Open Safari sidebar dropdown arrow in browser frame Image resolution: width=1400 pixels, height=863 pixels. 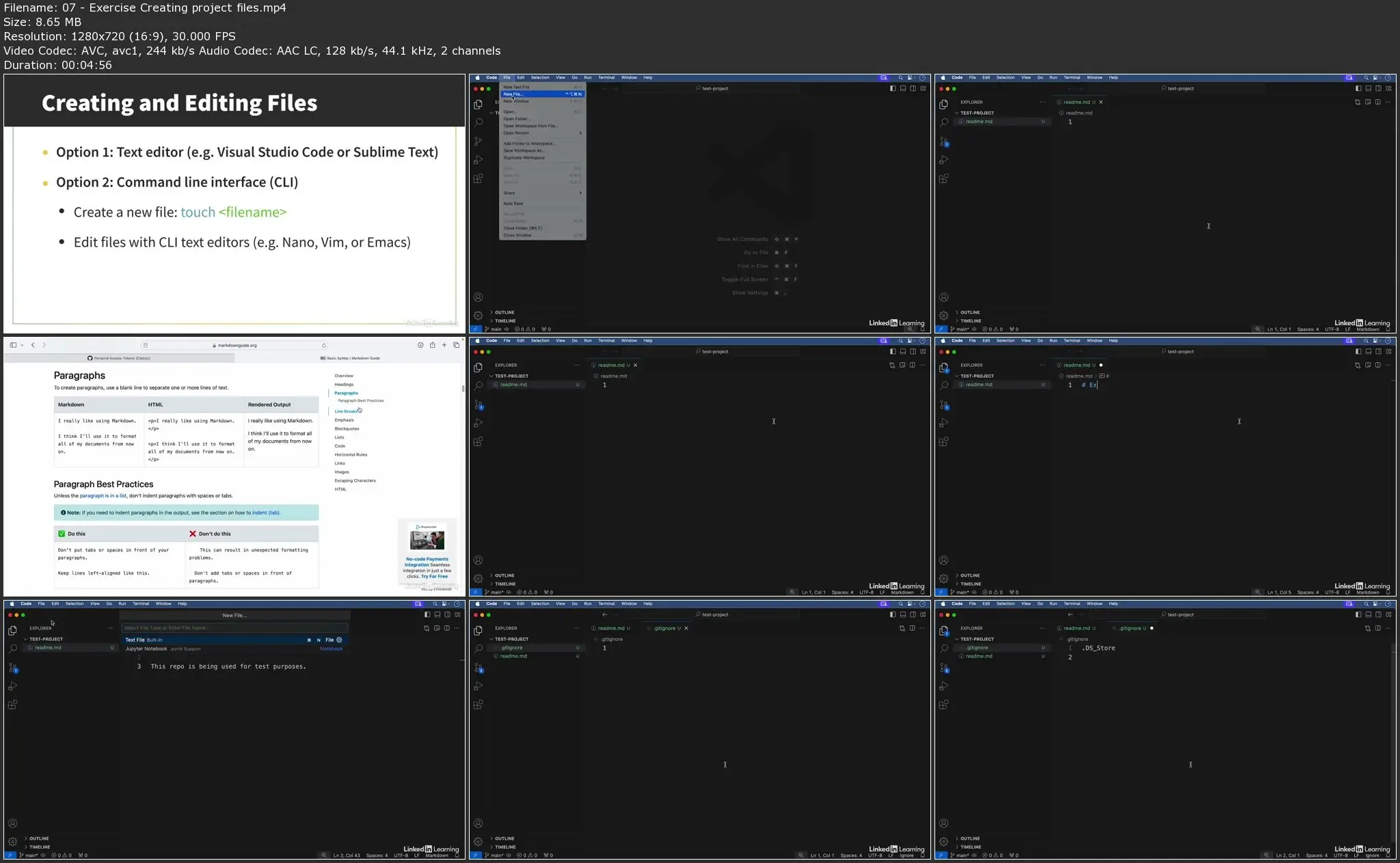pos(22,345)
